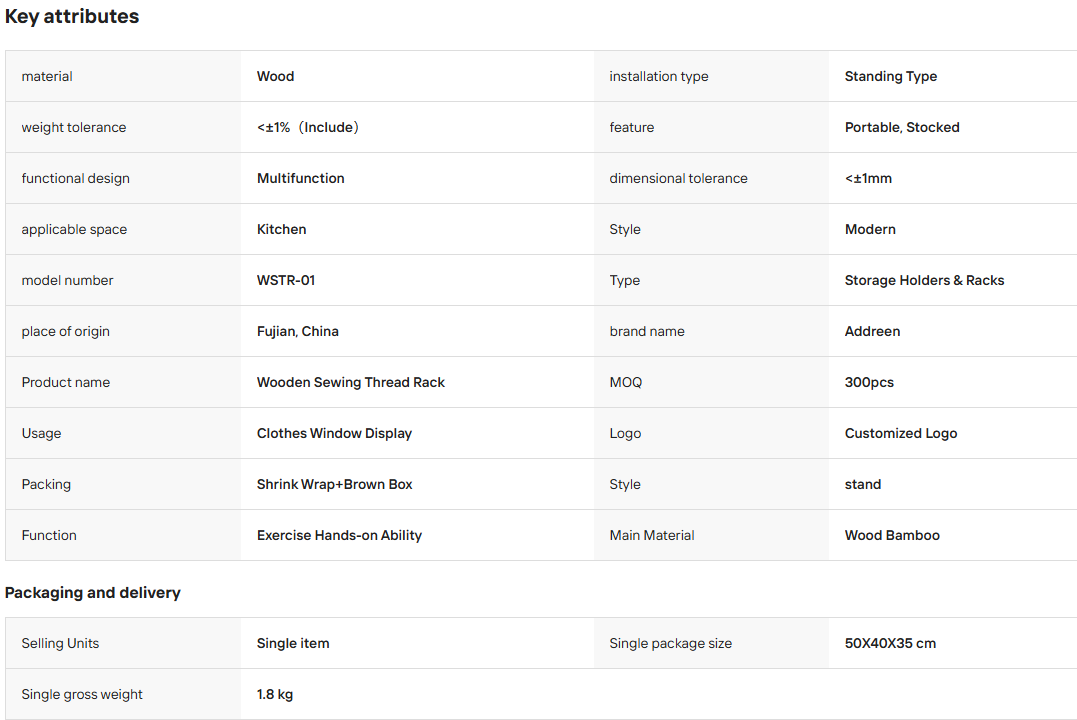Viewport: 1077px width, 720px height.
Task: Click the 300pcs MOQ value
Action: (x=869, y=382)
